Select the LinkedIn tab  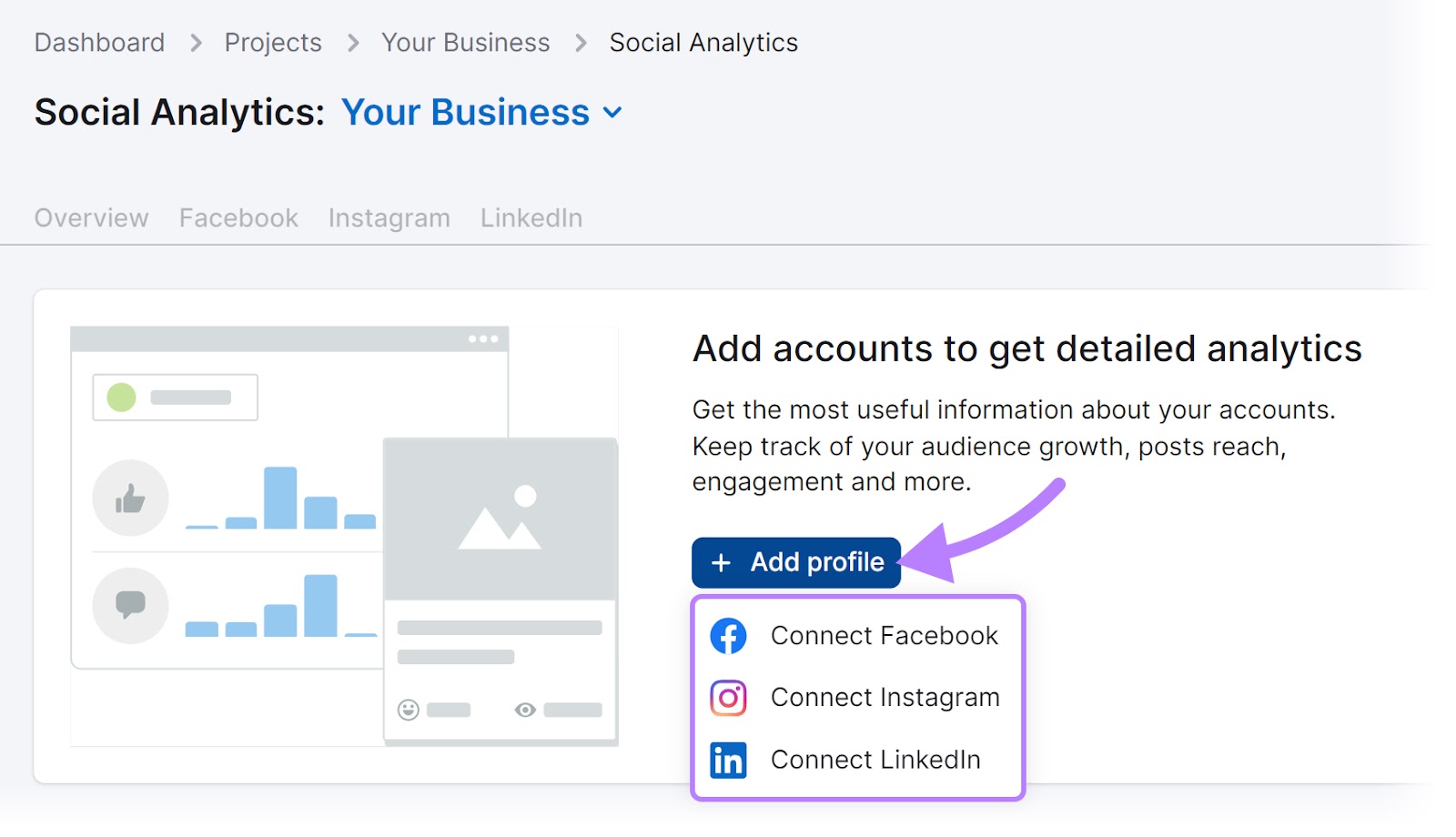coord(531,217)
